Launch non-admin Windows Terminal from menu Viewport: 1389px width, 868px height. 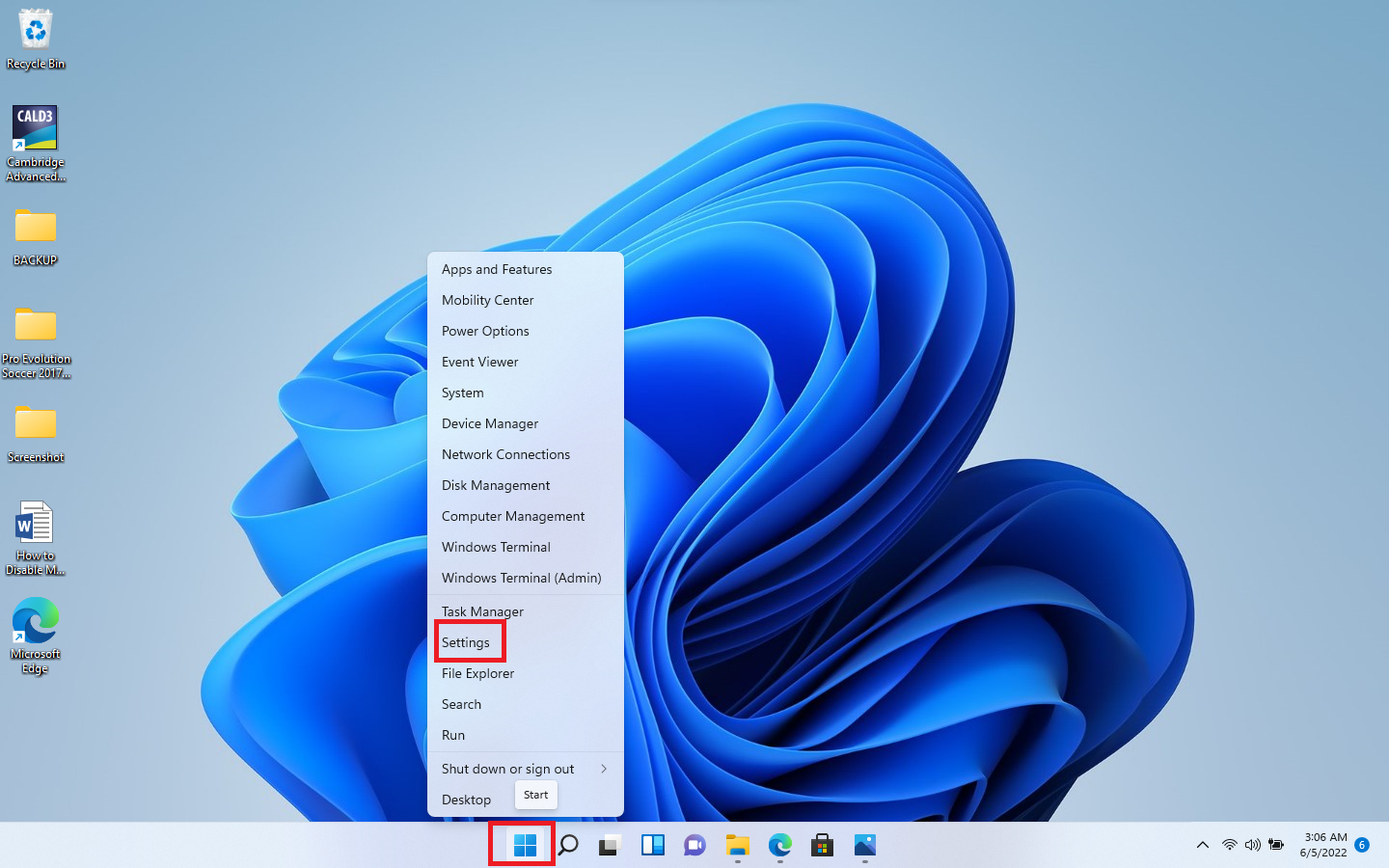coord(526,547)
